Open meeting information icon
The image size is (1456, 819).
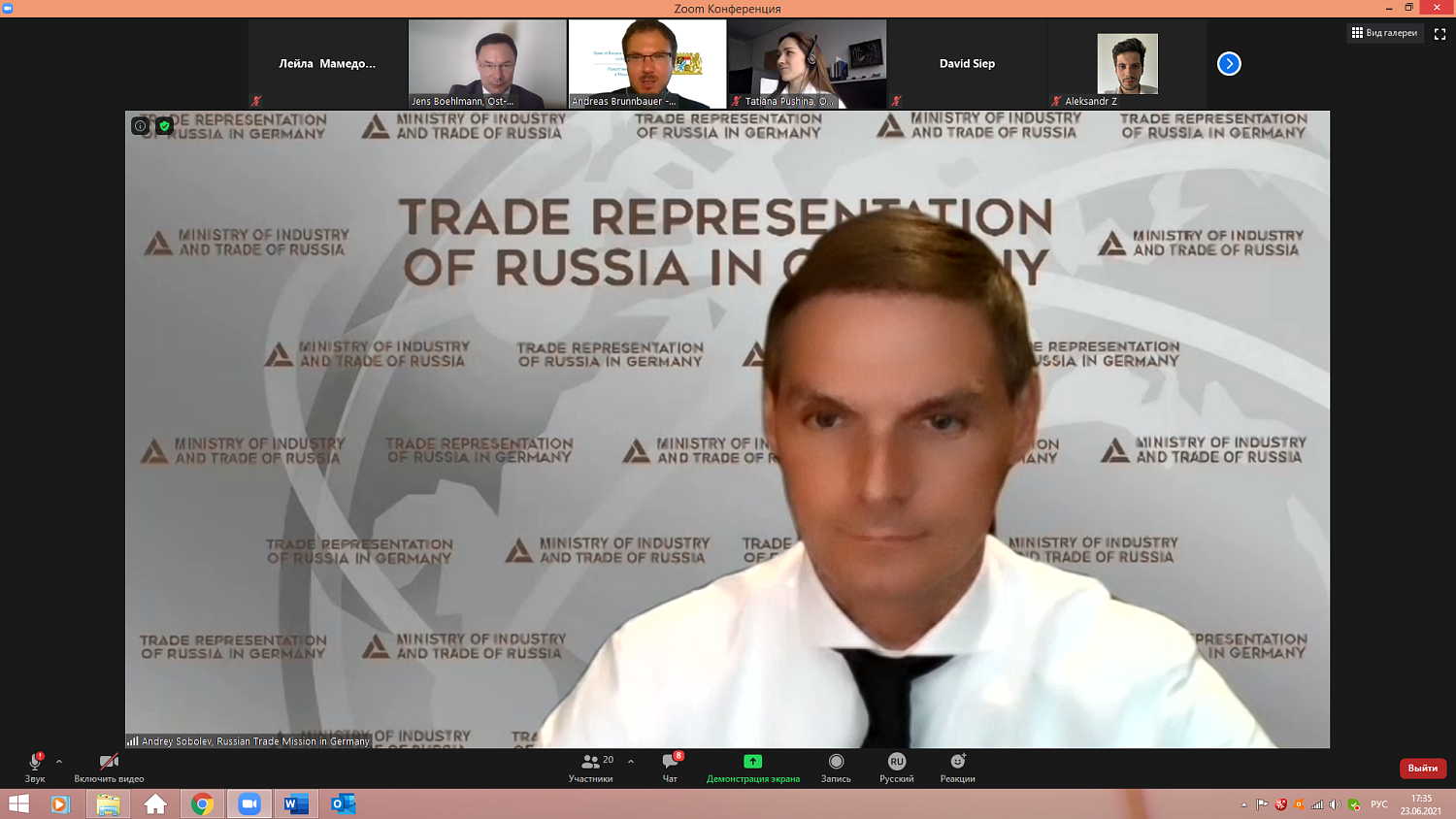(x=140, y=126)
